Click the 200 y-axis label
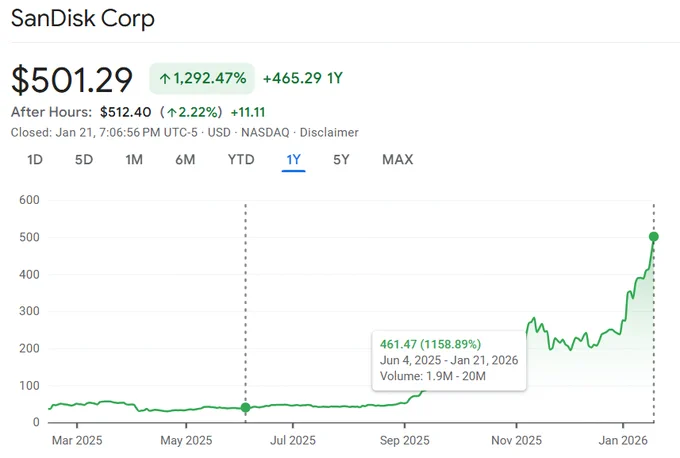 pos(29,349)
